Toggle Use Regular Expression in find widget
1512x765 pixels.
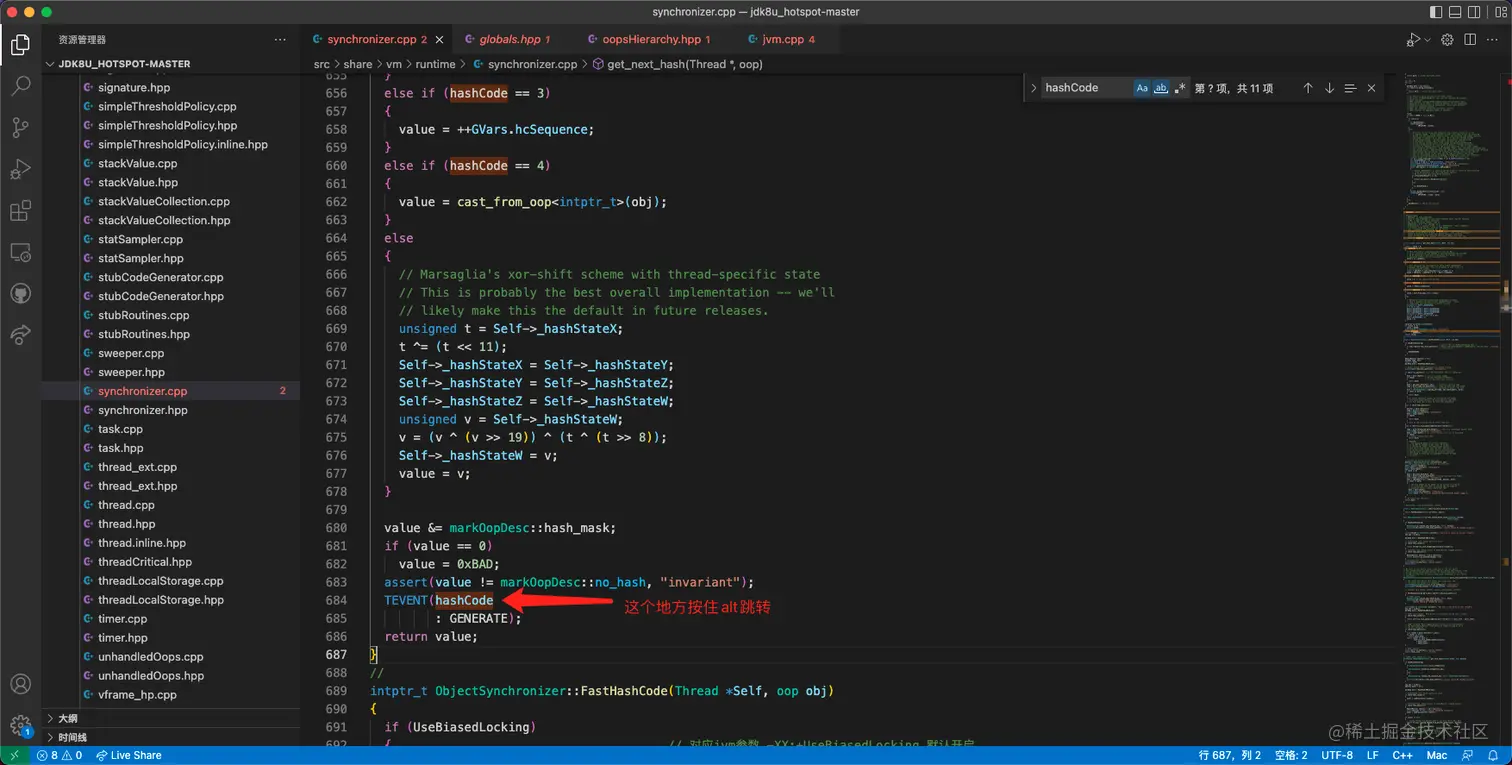1180,88
